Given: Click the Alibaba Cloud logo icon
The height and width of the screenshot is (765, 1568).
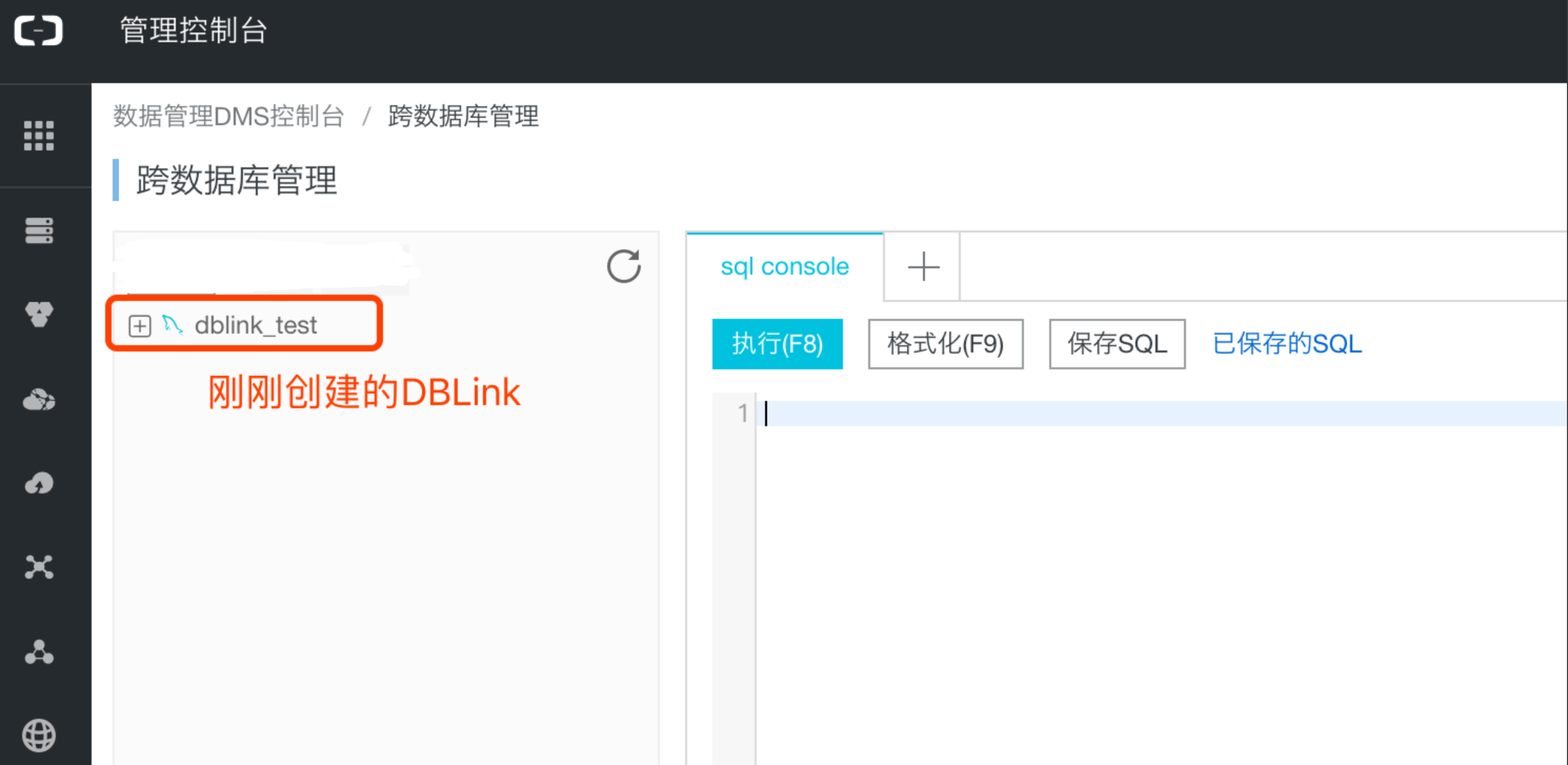Looking at the screenshot, I should [38, 31].
